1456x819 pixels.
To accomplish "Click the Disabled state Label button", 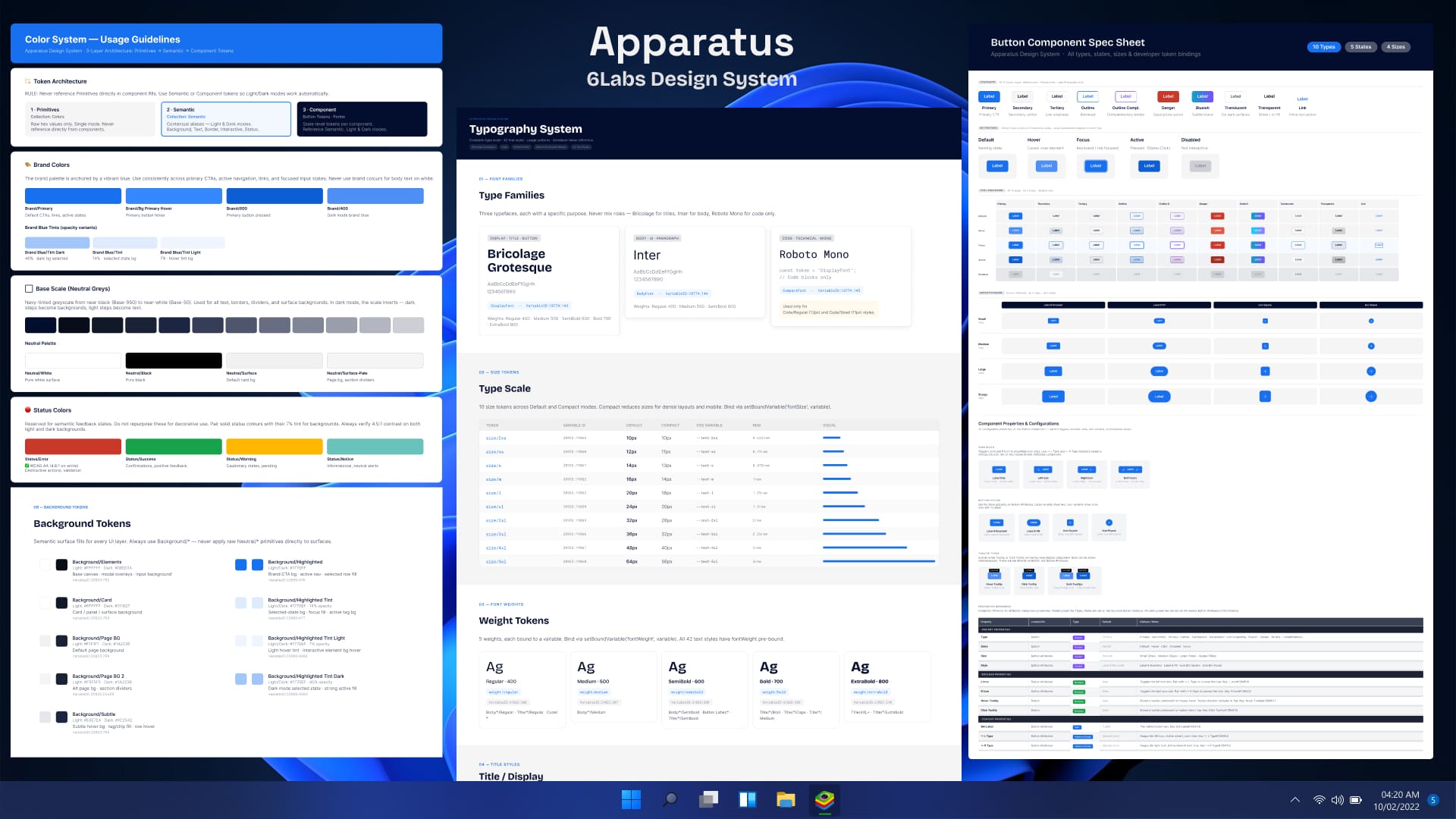I will point(1200,165).
